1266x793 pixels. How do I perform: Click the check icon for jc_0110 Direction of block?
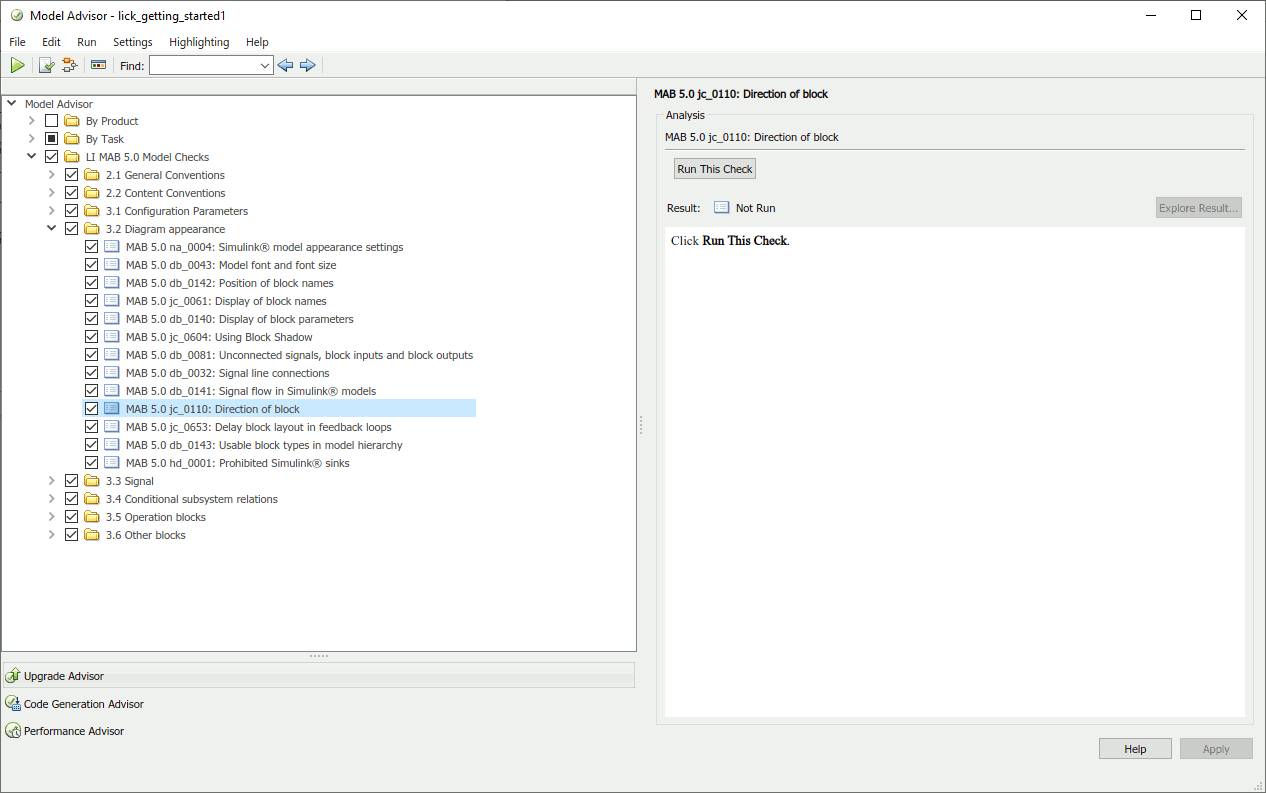112,409
